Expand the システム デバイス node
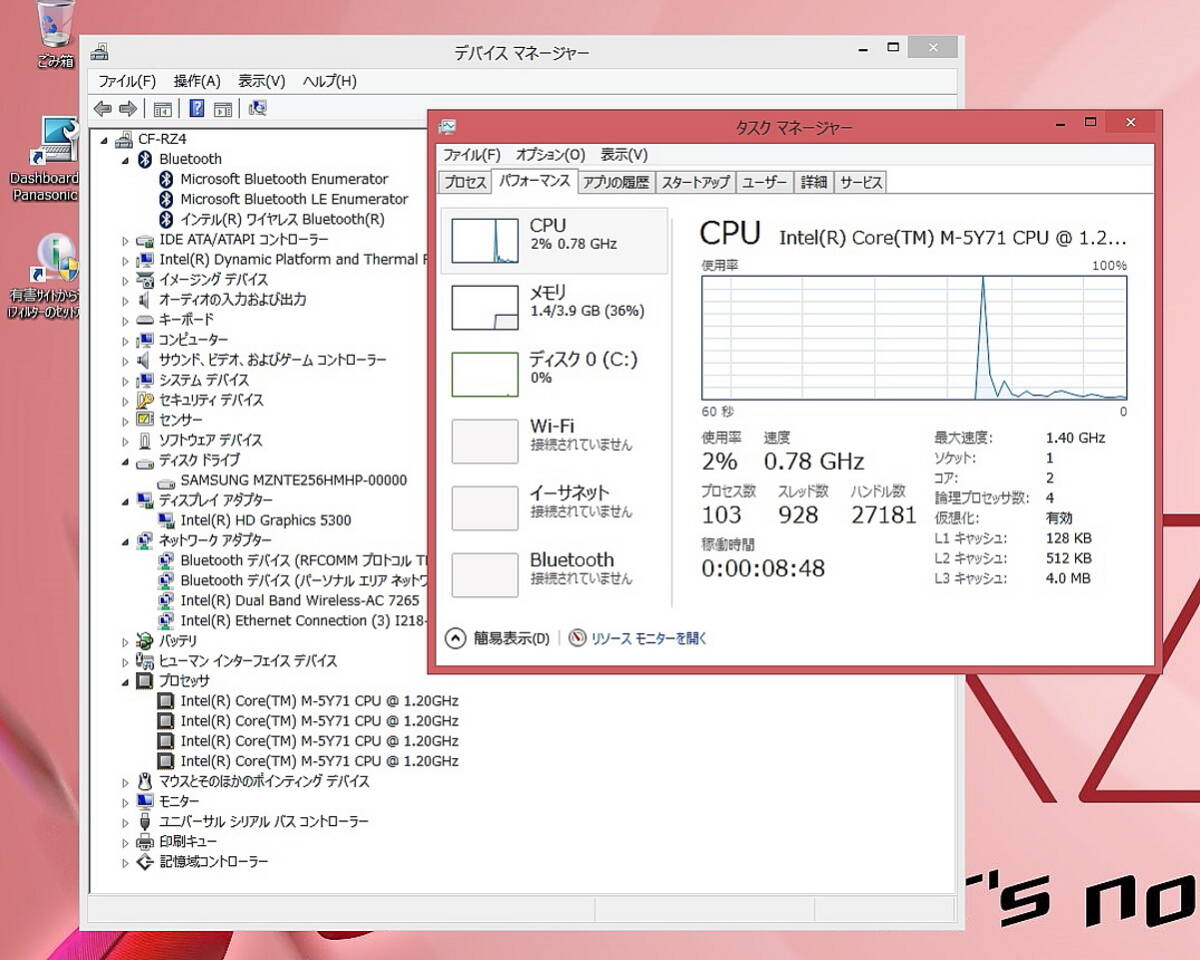The height and width of the screenshot is (960, 1200). click(x=126, y=380)
